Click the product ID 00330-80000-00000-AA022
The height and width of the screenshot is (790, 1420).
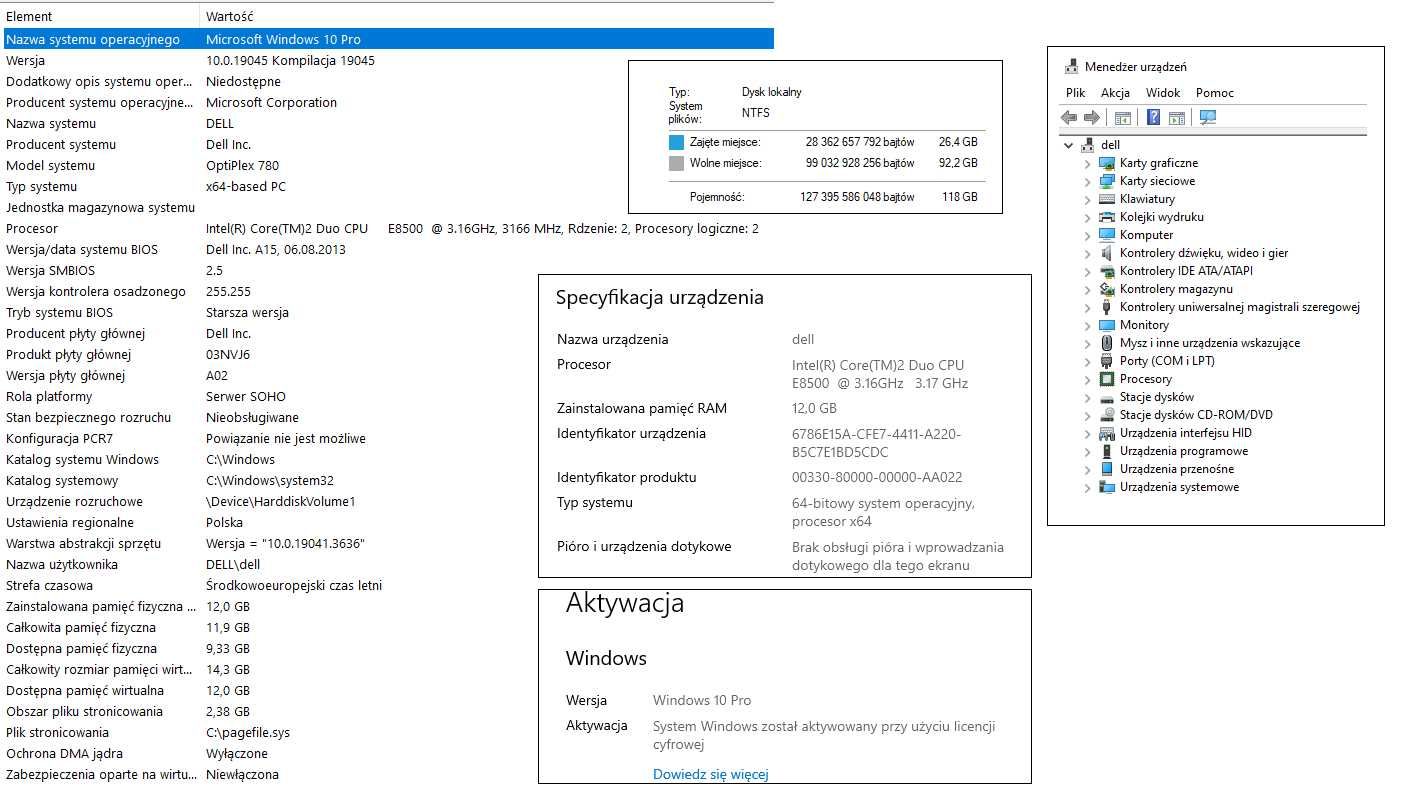click(x=877, y=477)
